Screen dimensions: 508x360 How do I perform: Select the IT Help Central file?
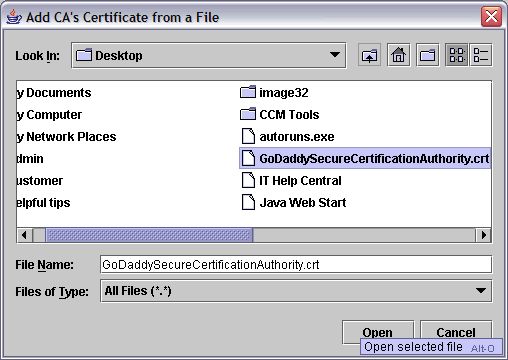click(291, 180)
